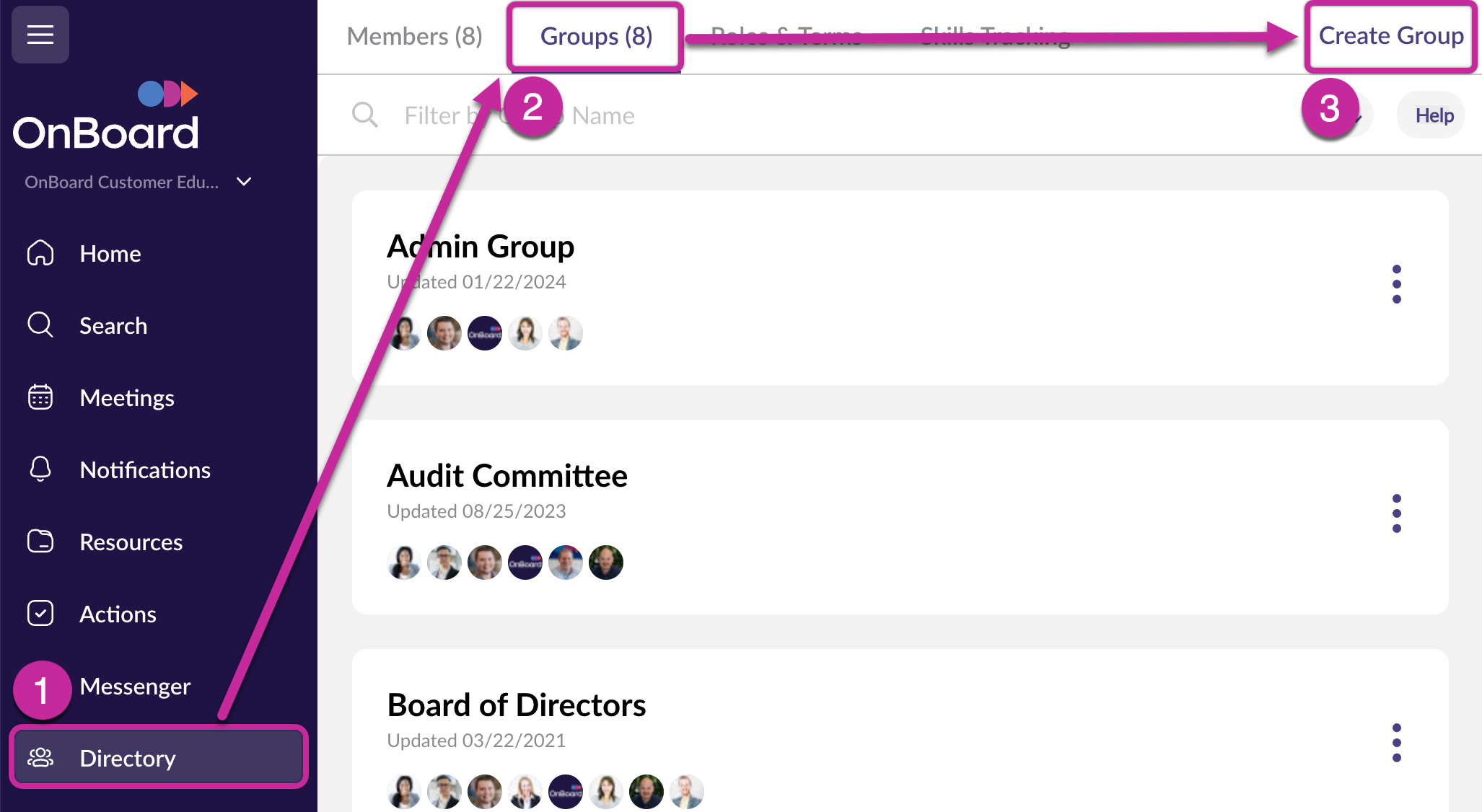Click the OnBoard logo avatar in Audit Committee

(525, 562)
